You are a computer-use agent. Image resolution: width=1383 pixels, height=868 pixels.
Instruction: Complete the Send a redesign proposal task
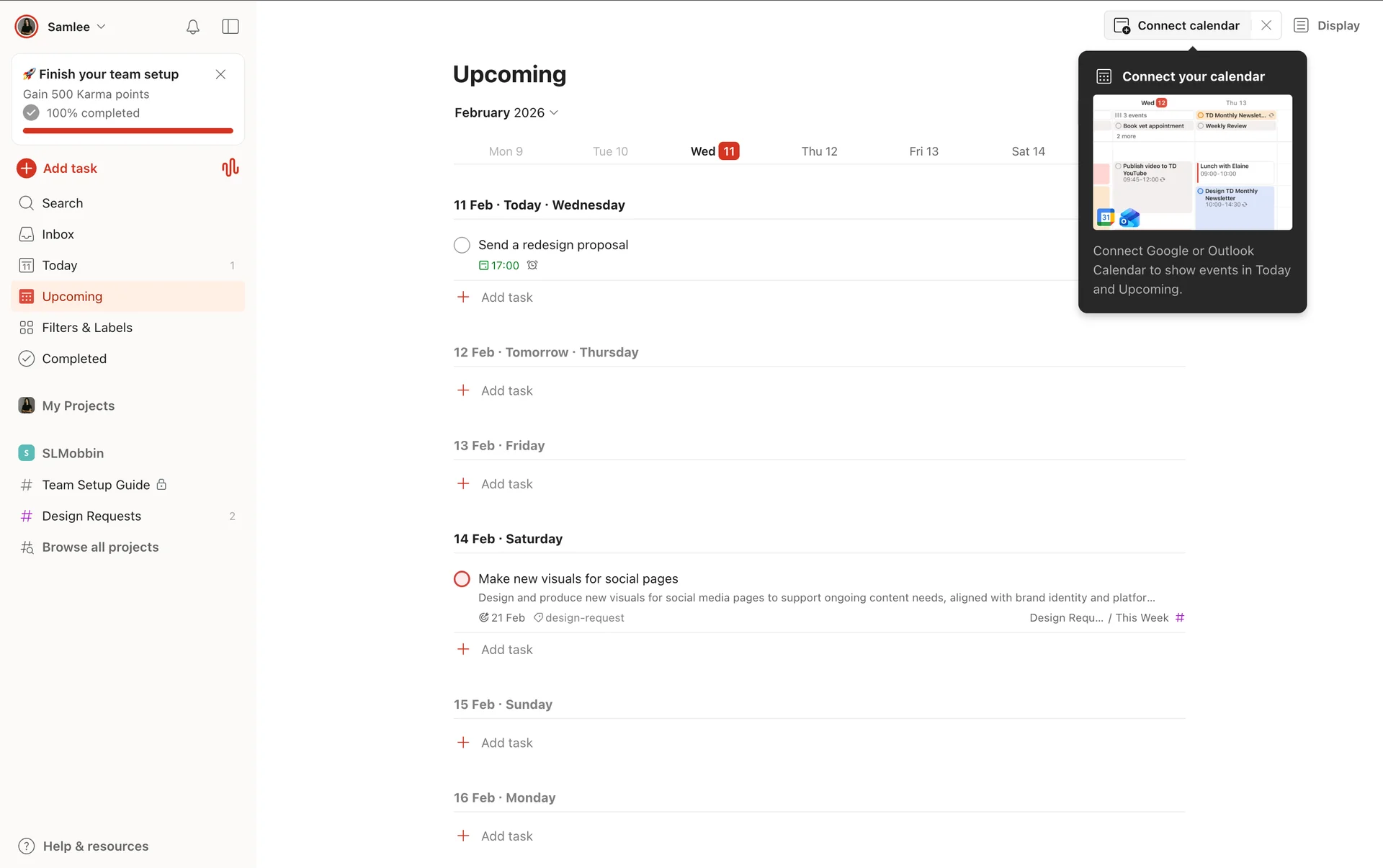(462, 245)
